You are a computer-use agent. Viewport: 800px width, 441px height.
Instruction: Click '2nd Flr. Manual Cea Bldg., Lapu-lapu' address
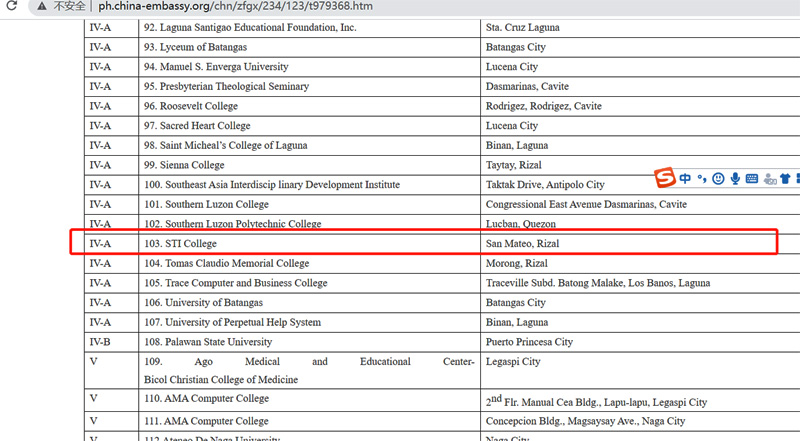coord(596,401)
